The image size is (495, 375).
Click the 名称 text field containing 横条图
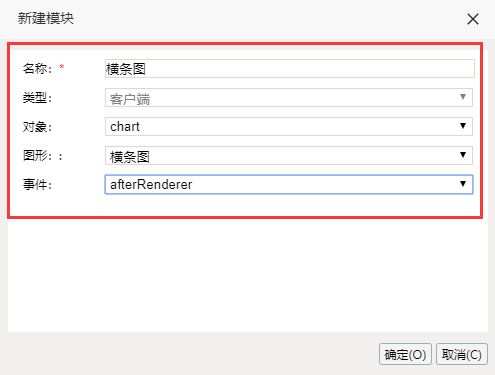(290, 69)
